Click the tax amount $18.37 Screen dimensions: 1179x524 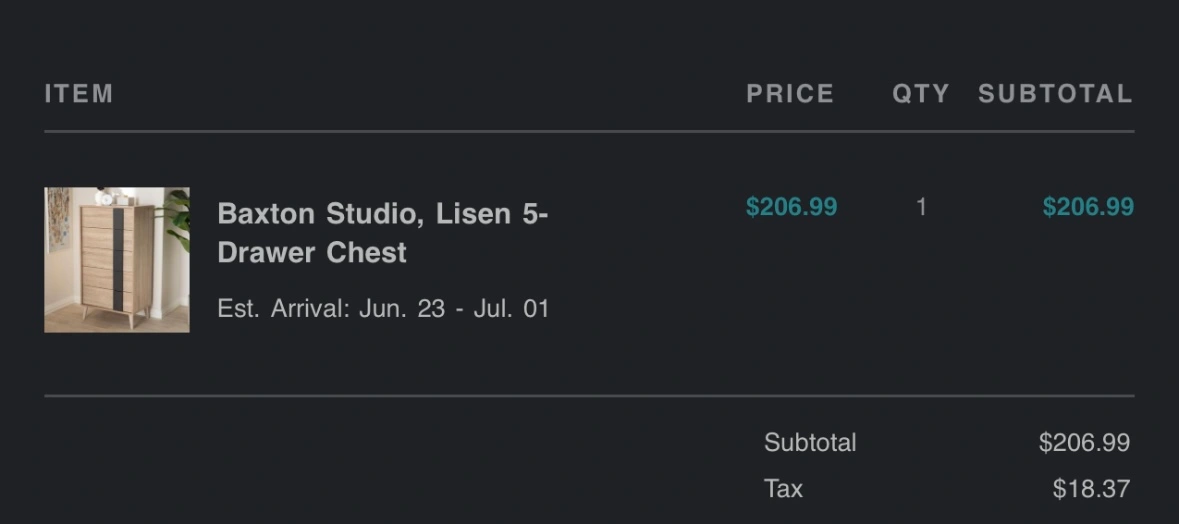coord(1091,489)
